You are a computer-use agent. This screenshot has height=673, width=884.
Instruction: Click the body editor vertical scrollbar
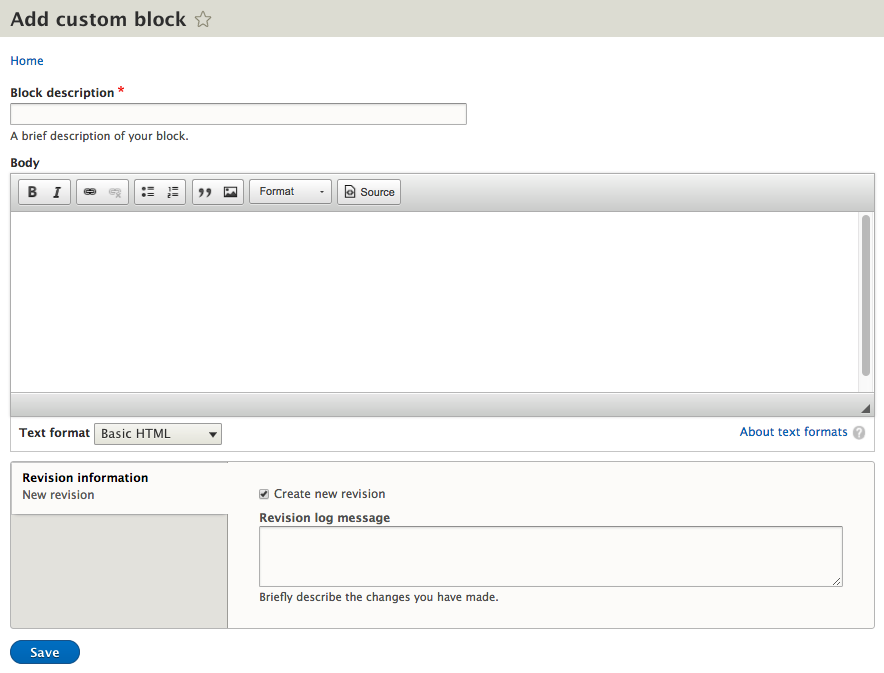click(866, 295)
